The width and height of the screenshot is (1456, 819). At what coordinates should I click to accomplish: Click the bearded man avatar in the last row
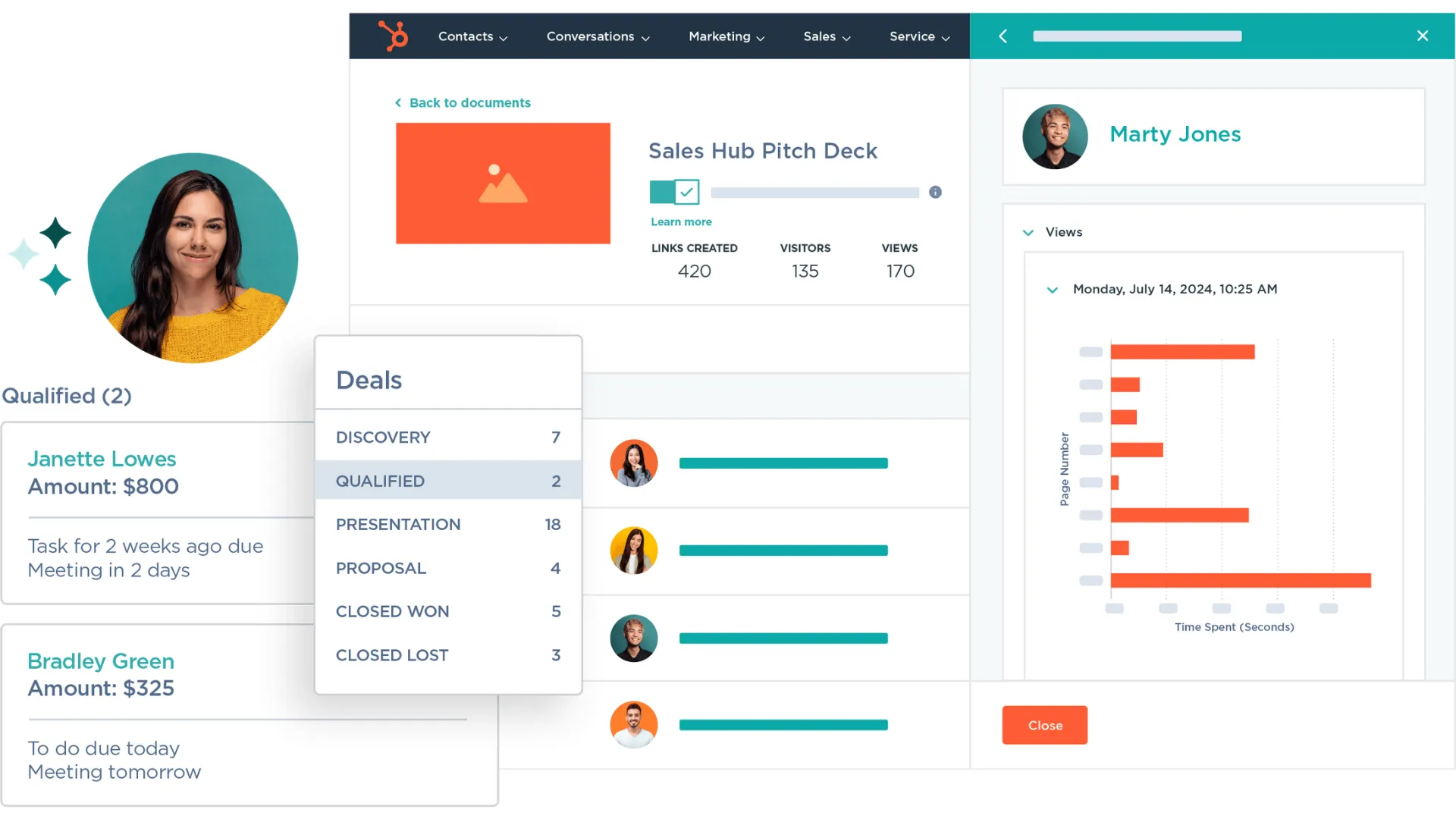tap(633, 725)
